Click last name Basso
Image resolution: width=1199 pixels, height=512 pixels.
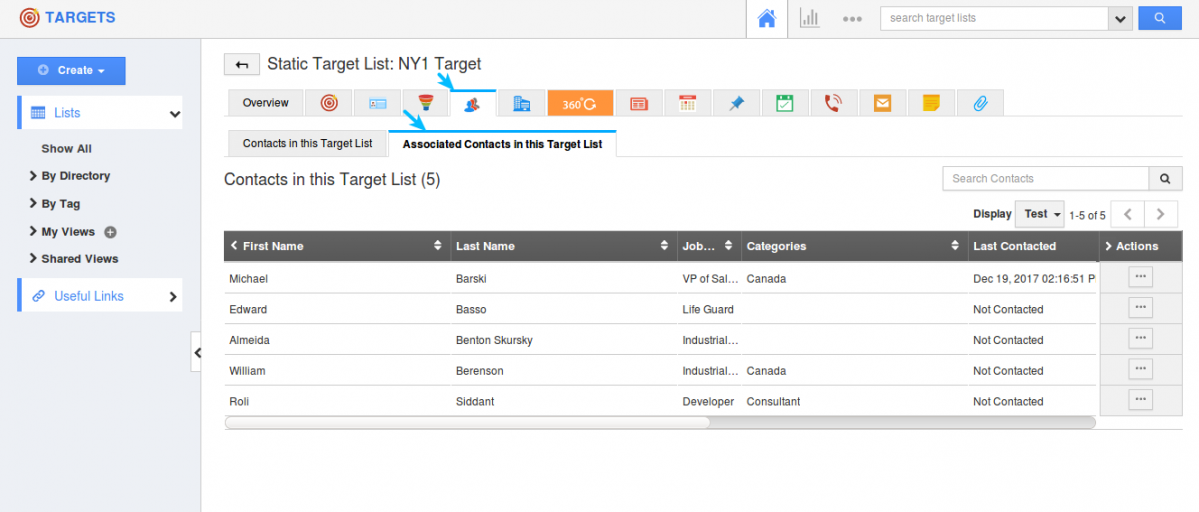coord(471,309)
